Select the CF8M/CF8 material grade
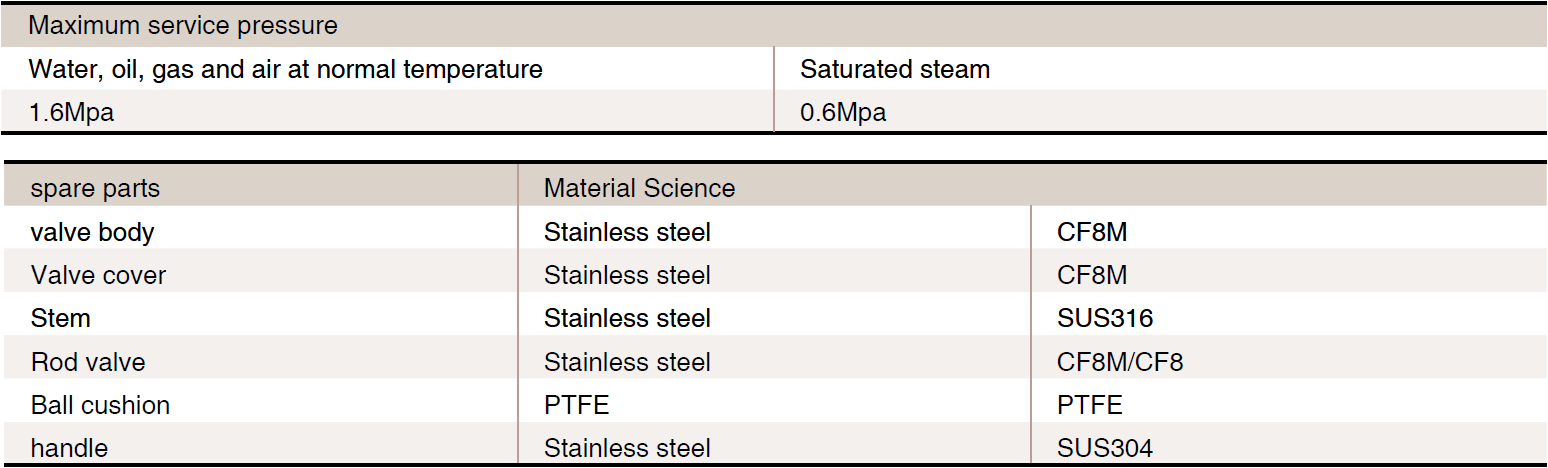The height and width of the screenshot is (468, 1548). click(x=1120, y=361)
